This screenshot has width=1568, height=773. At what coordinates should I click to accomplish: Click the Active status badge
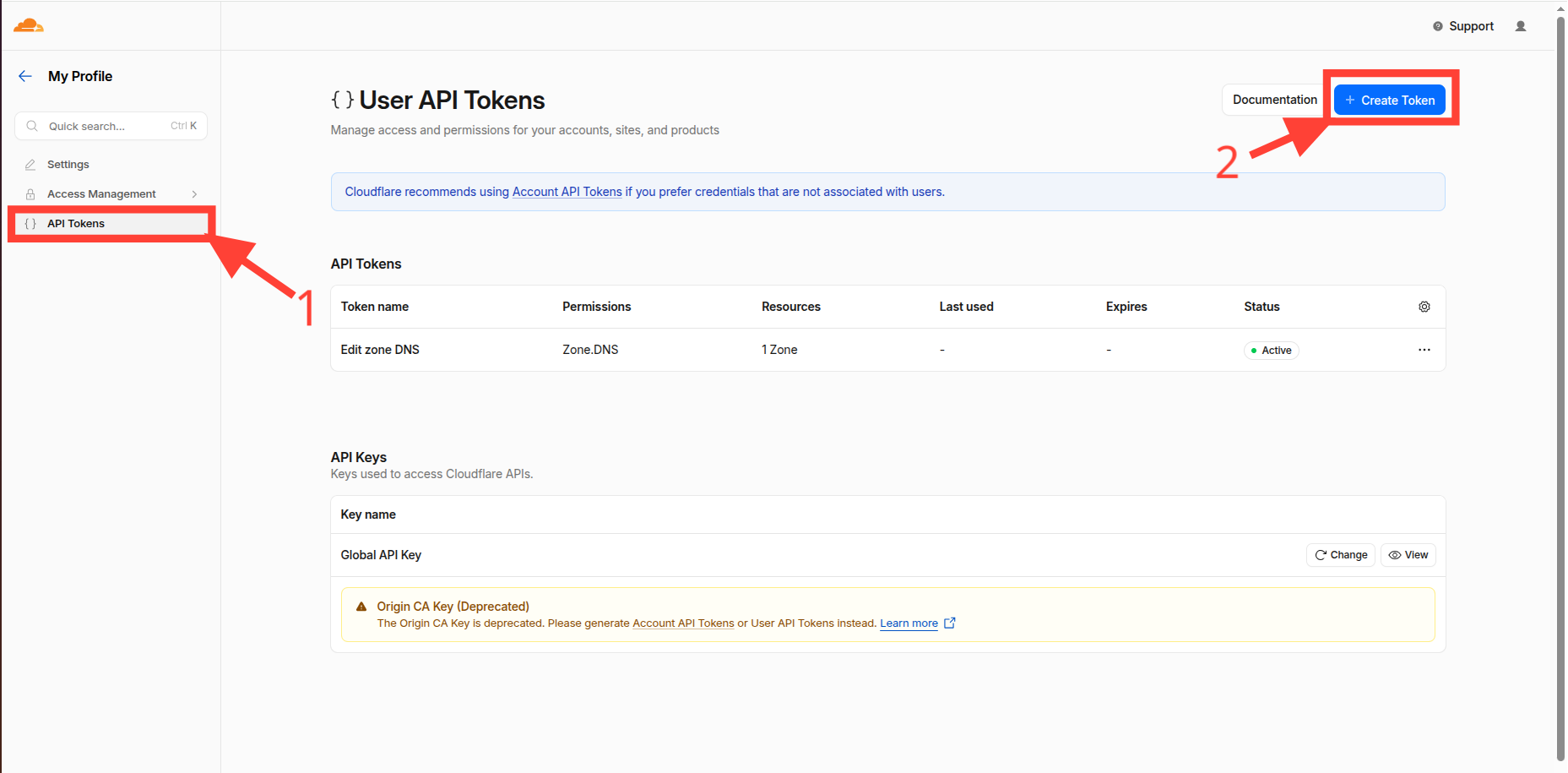click(1271, 351)
